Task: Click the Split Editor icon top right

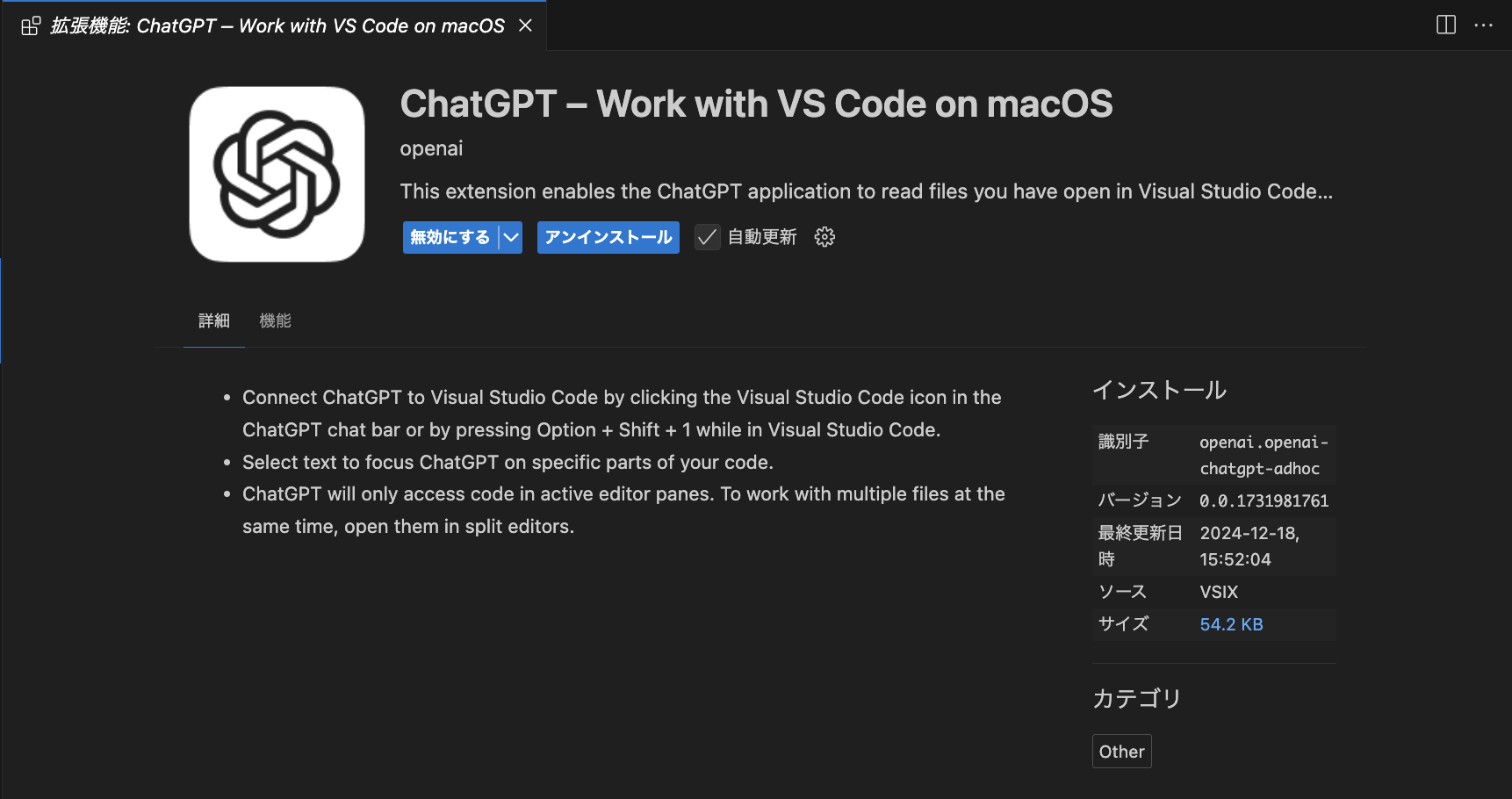Action: pyautogui.click(x=1444, y=25)
